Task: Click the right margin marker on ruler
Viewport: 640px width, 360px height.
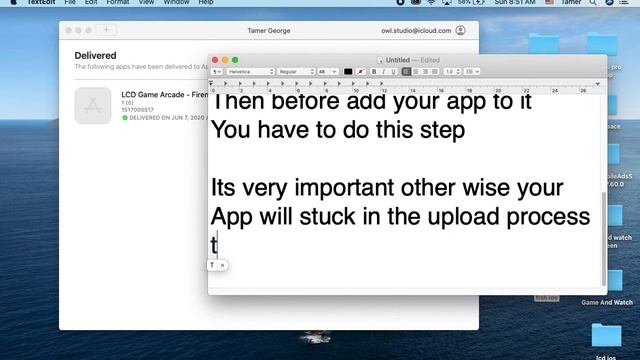Action: click(598, 84)
